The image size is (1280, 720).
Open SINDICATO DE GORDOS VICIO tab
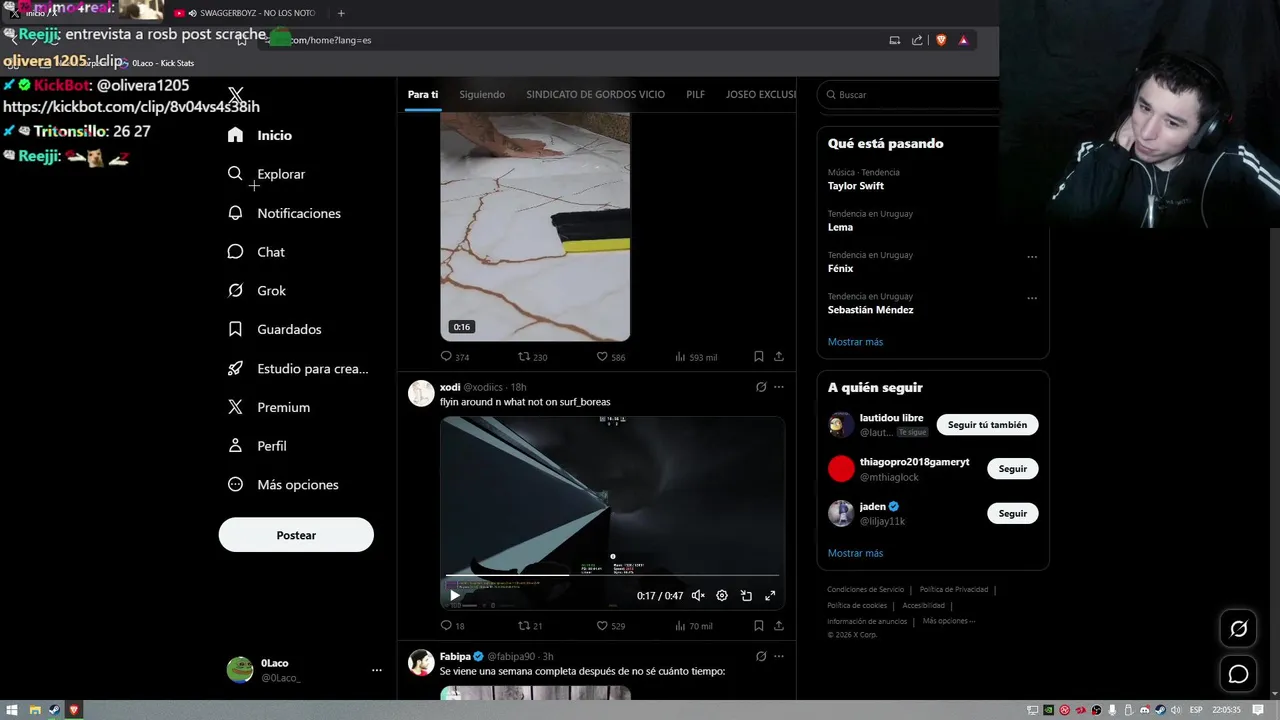(595, 94)
